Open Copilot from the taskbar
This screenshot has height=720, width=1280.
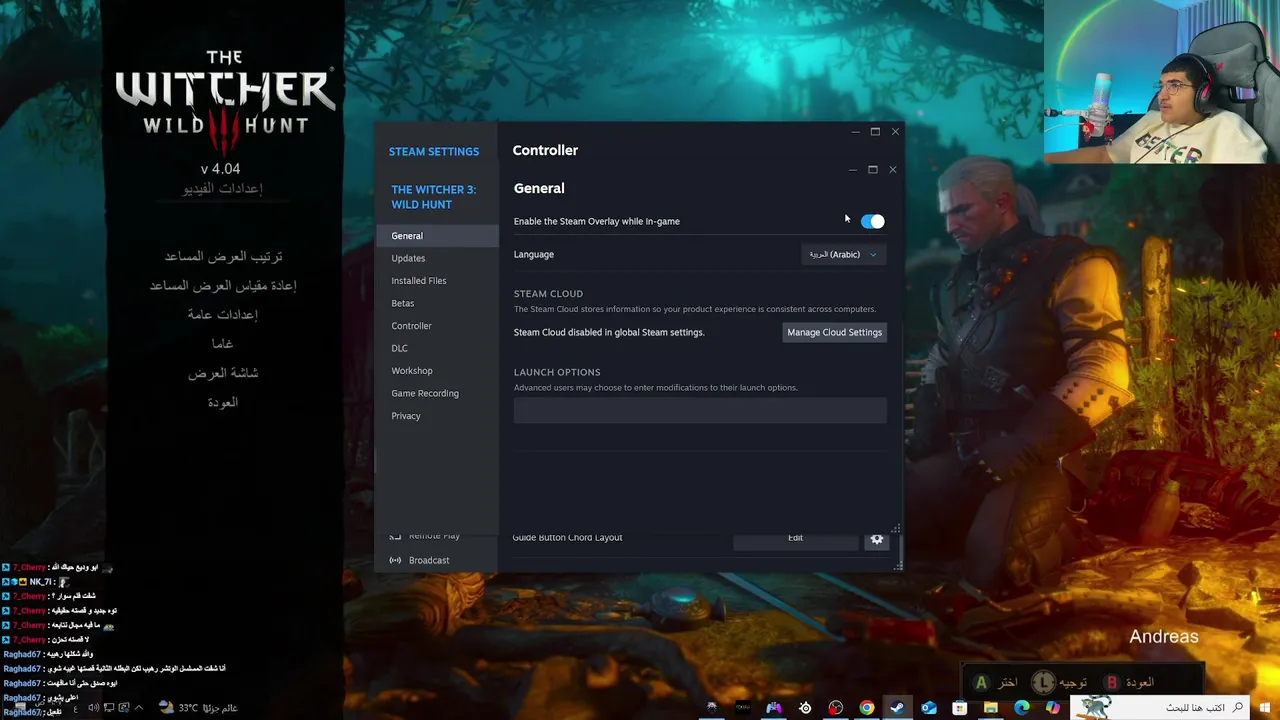pyautogui.click(x=1052, y=708)
